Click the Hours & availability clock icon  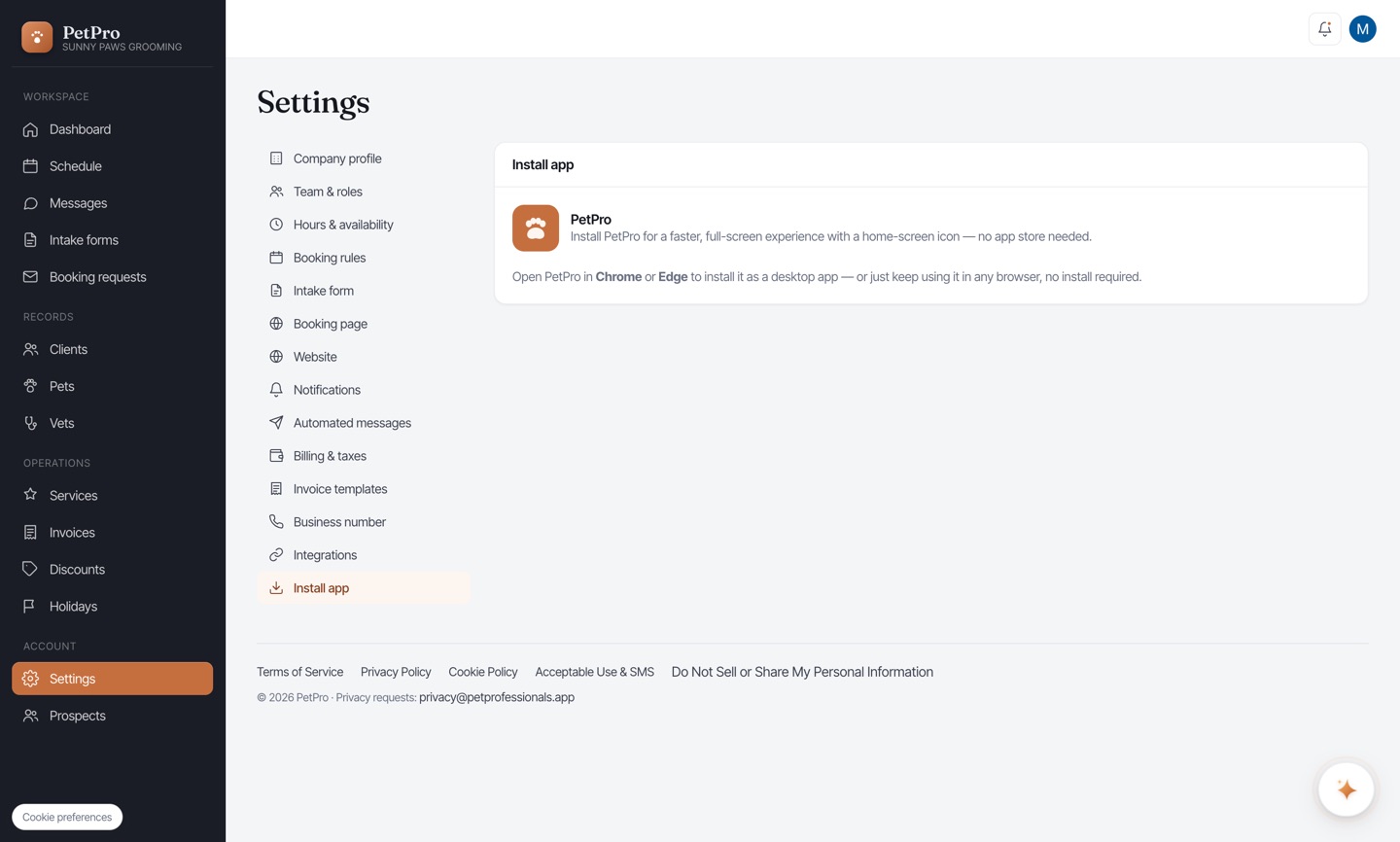[x=276, y=225]
